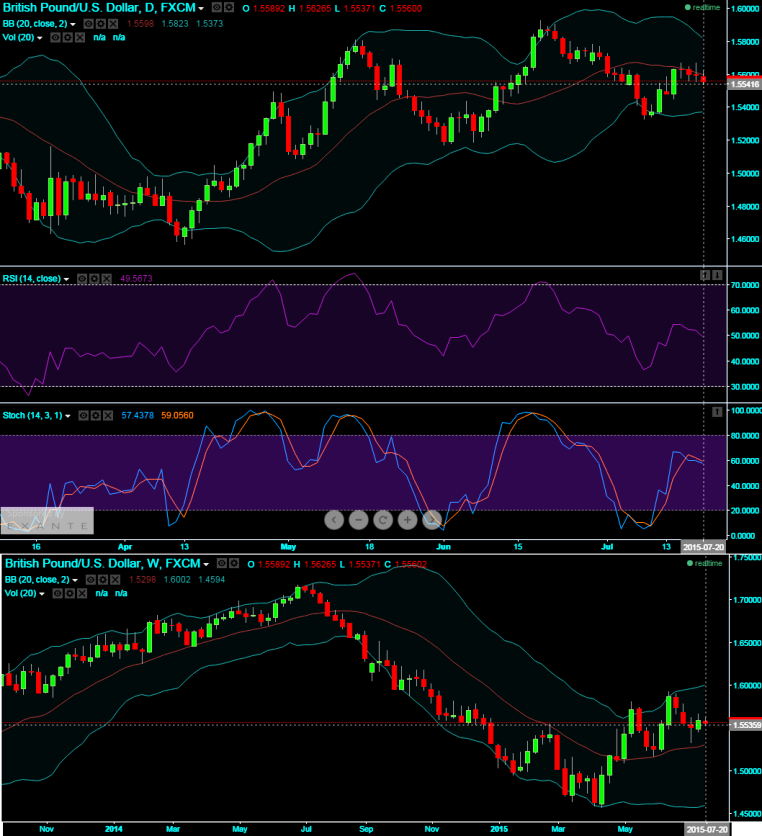Image resolution: width=762 pixels, height=836 pixels.
Task: Open settings gear for daily GBP/USD chart title
Action: pyautogui.click(x=229, y=7)
